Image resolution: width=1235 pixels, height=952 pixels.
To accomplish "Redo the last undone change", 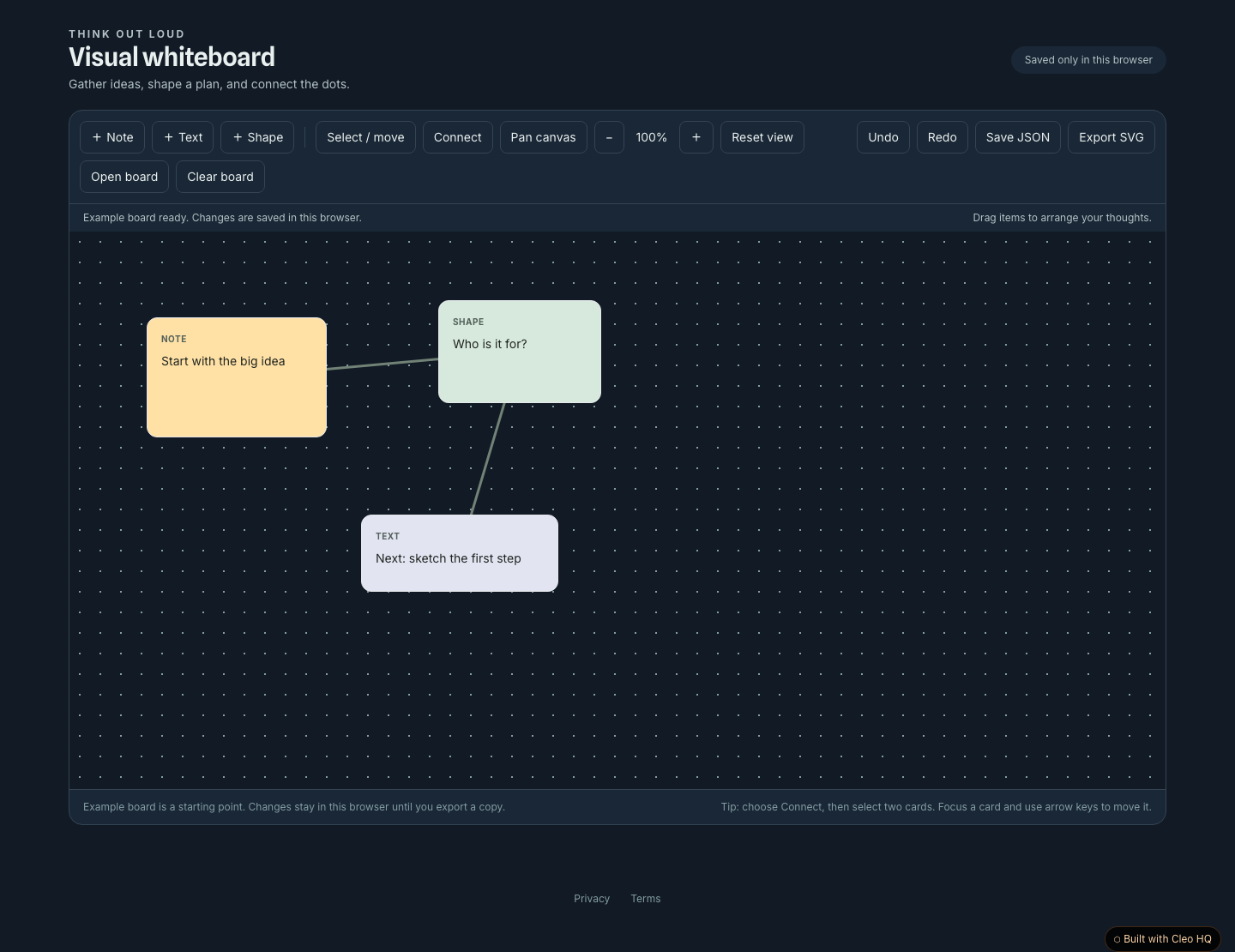I will pyautogui.click(x=943, y=137).
